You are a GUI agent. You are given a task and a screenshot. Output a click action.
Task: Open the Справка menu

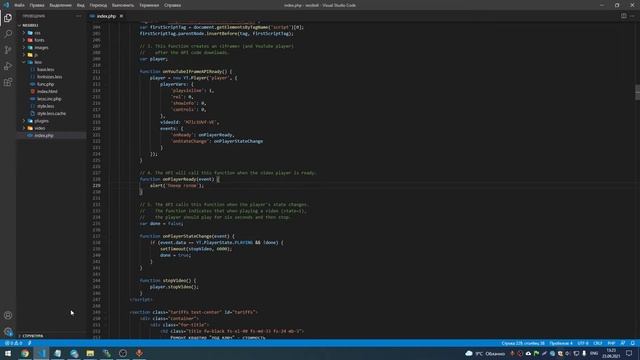pyautogui.click(x=173, y=5)
